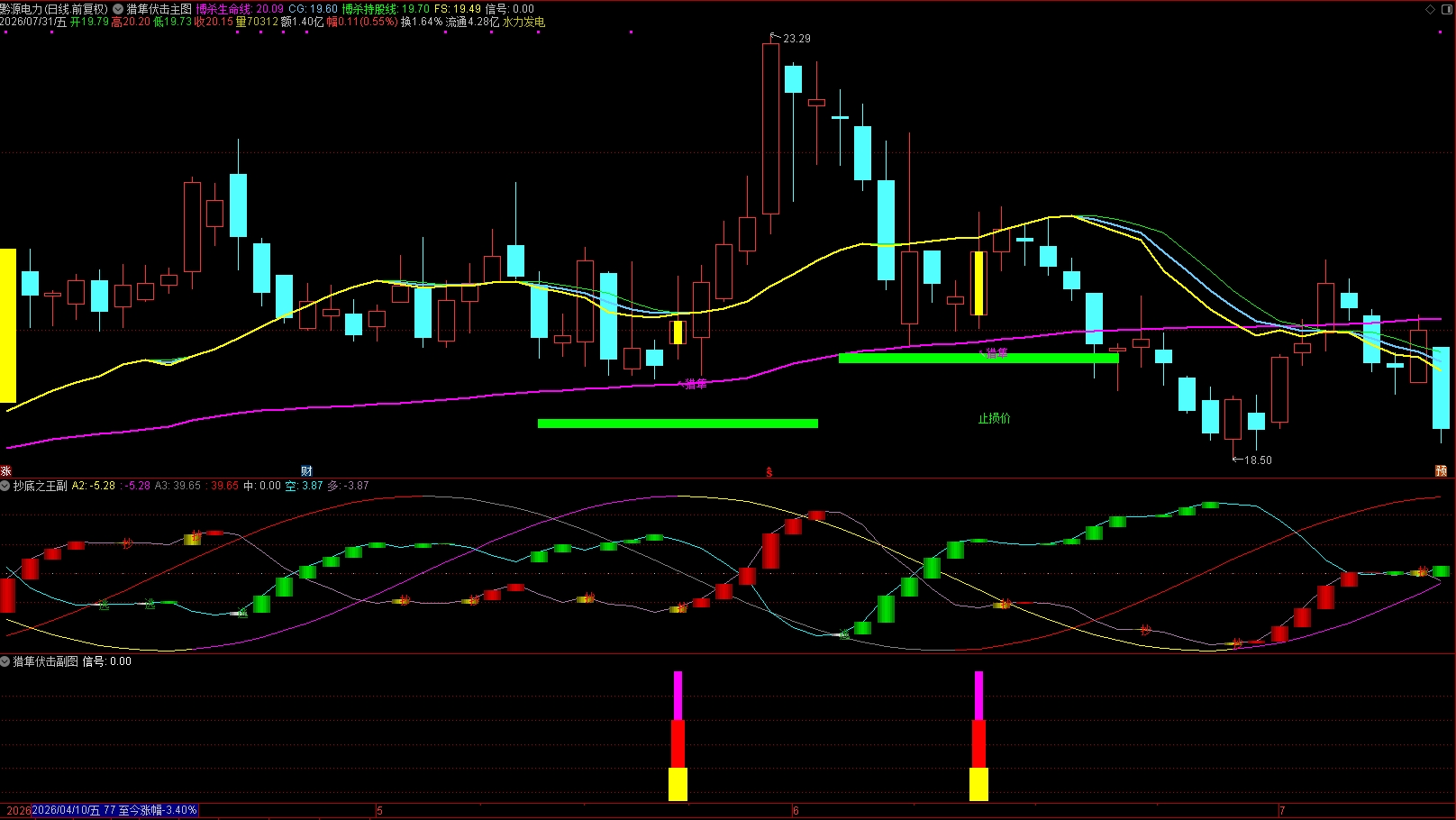Open the 涨 marker icon at bottom left

coord(5,471)
